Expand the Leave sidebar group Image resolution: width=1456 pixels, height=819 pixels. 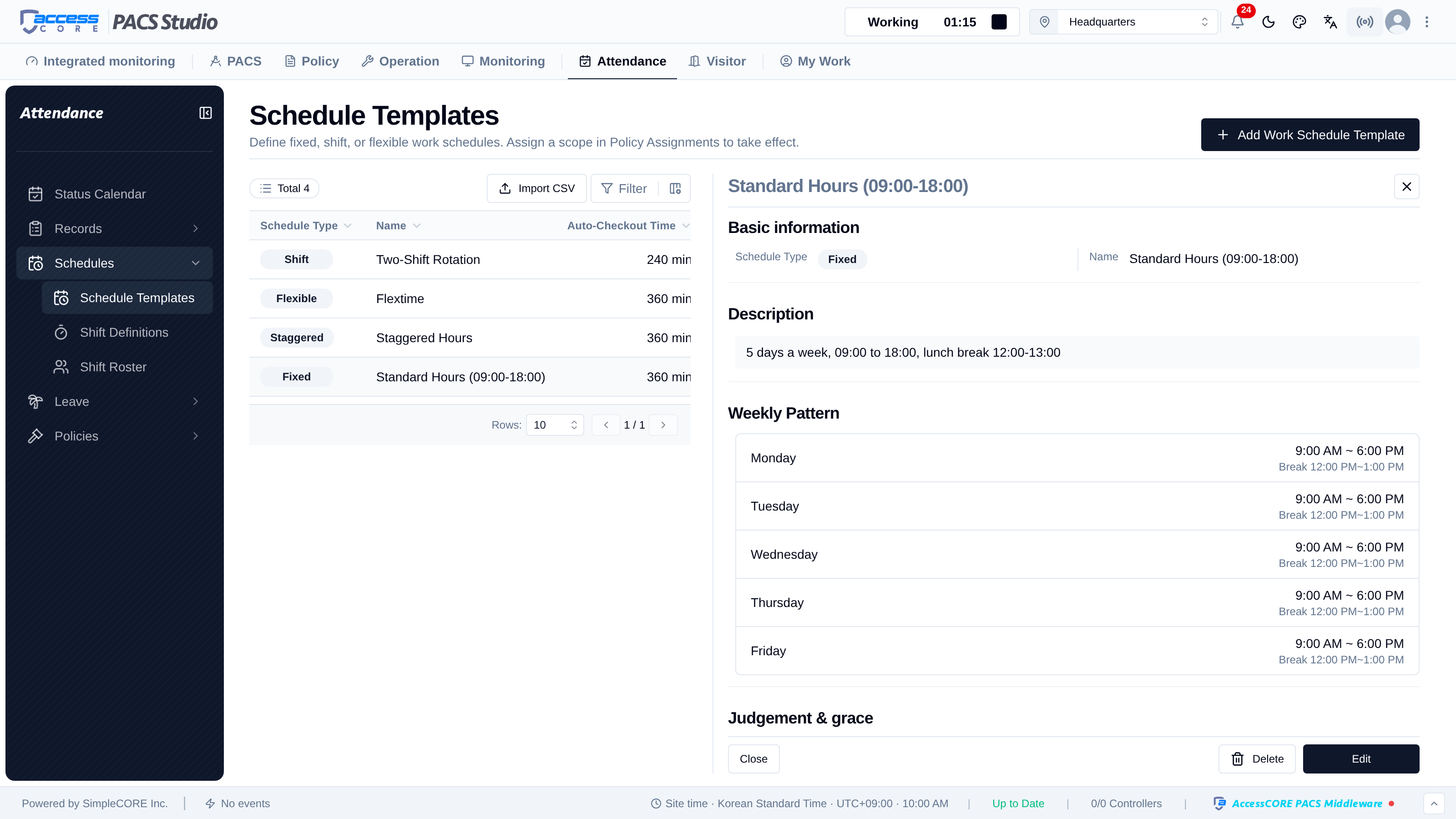115,401
